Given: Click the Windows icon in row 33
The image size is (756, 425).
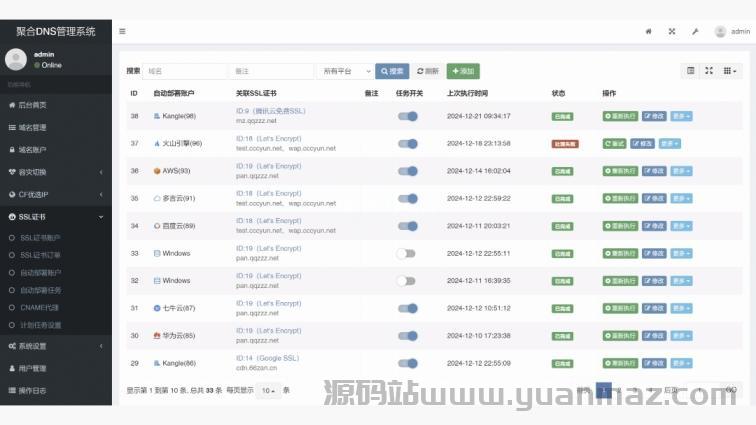Looking at the screenshot, I should [x=157, y=253].
